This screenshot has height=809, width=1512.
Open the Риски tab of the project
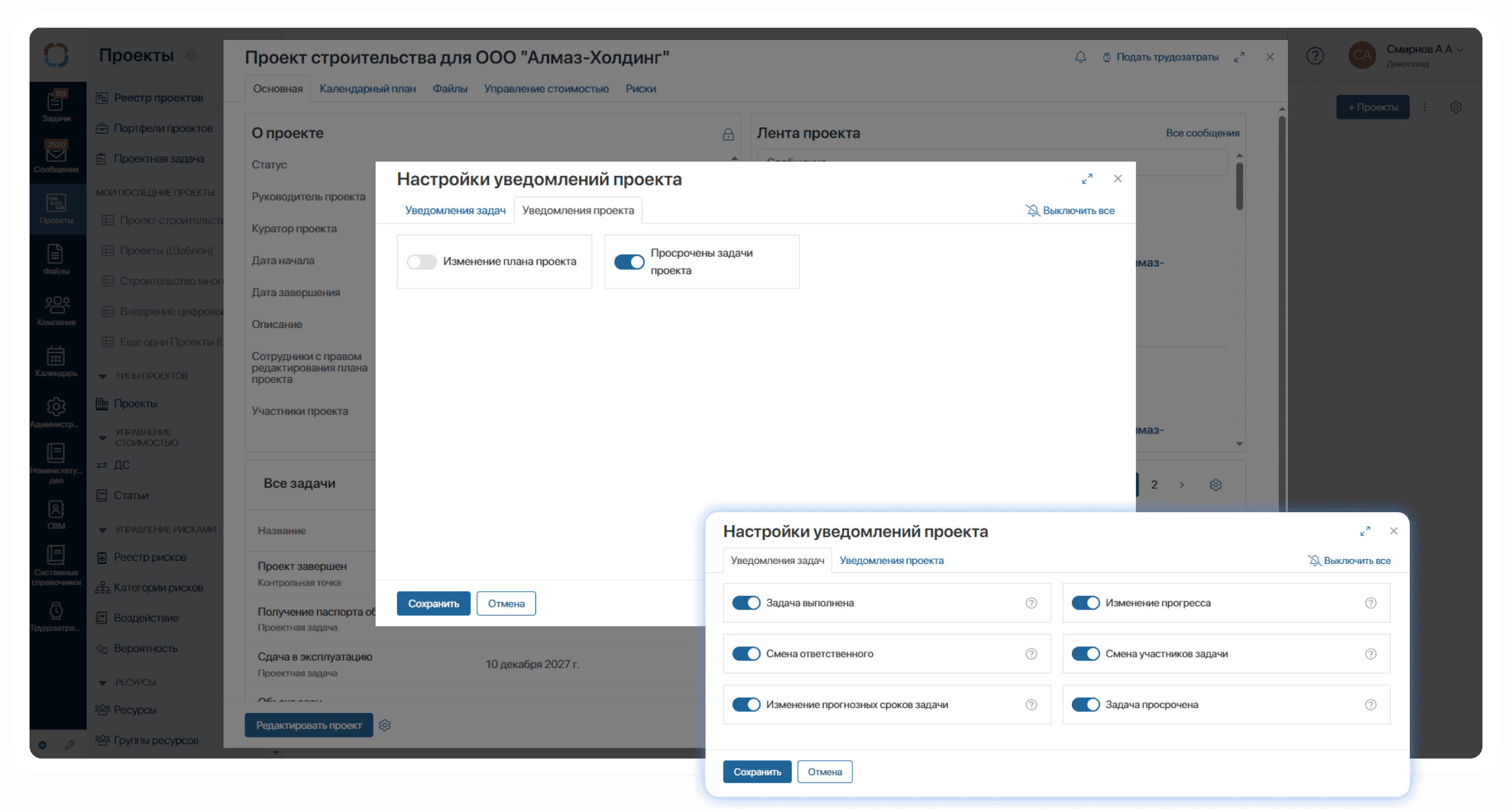[x=641, y=88]
